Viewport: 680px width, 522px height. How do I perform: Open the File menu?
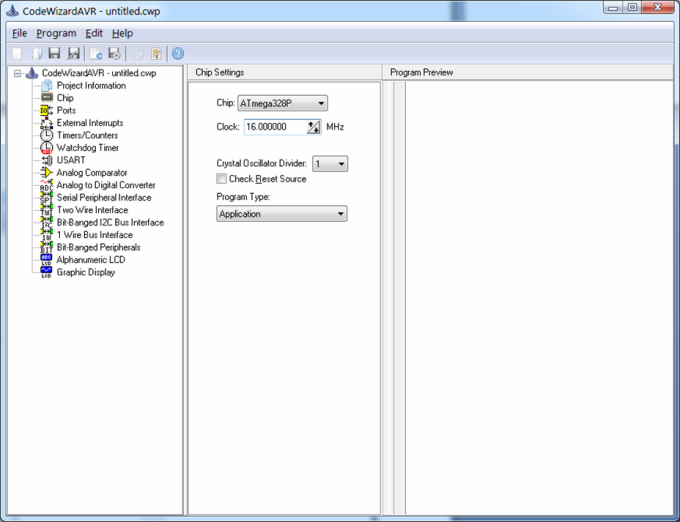coord(20,33)
